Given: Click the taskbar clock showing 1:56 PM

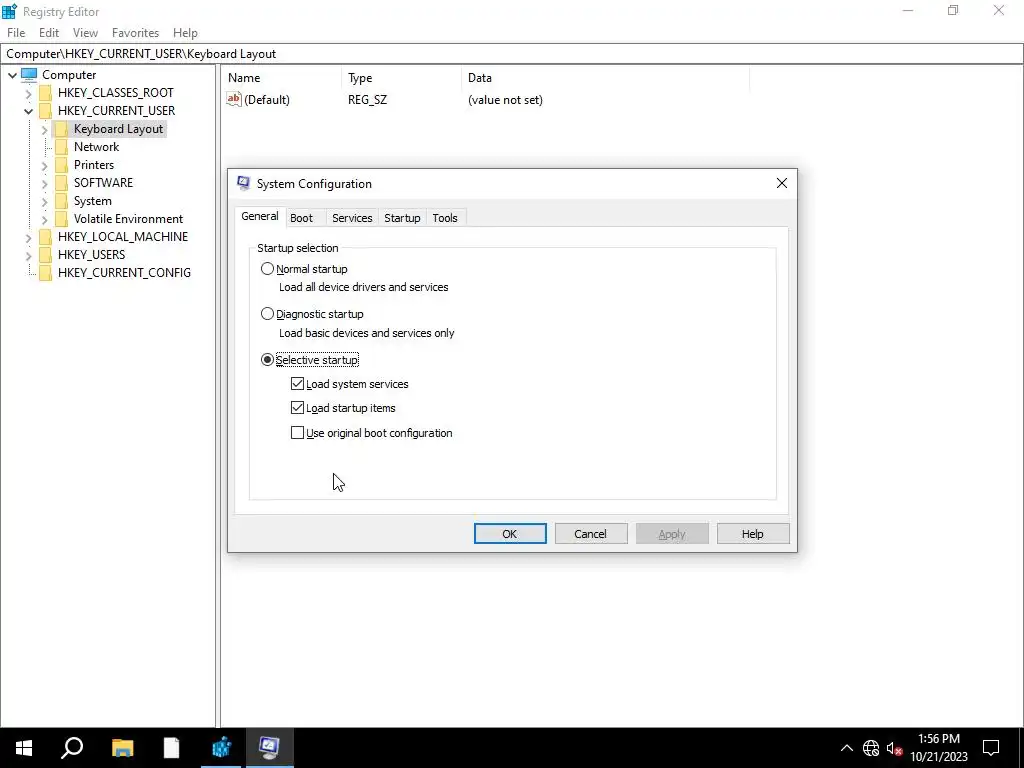Looking at the screenshot, I should point(939,748).
